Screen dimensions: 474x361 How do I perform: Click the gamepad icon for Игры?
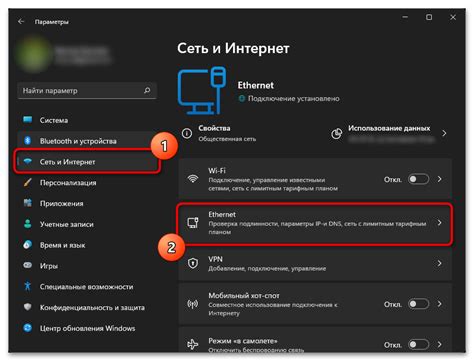pos(28,265)
